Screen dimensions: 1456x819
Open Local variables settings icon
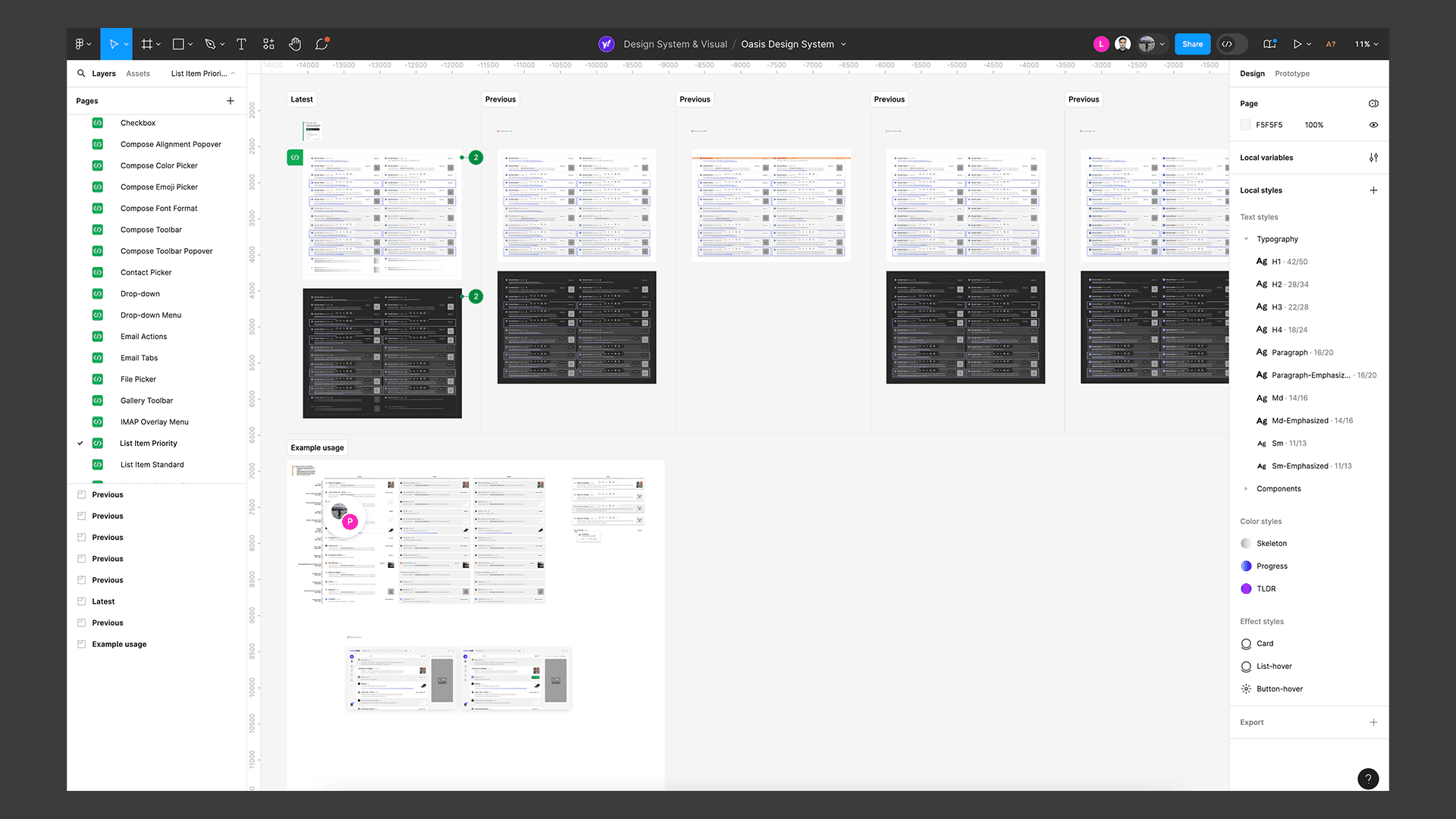(1373, 158)
